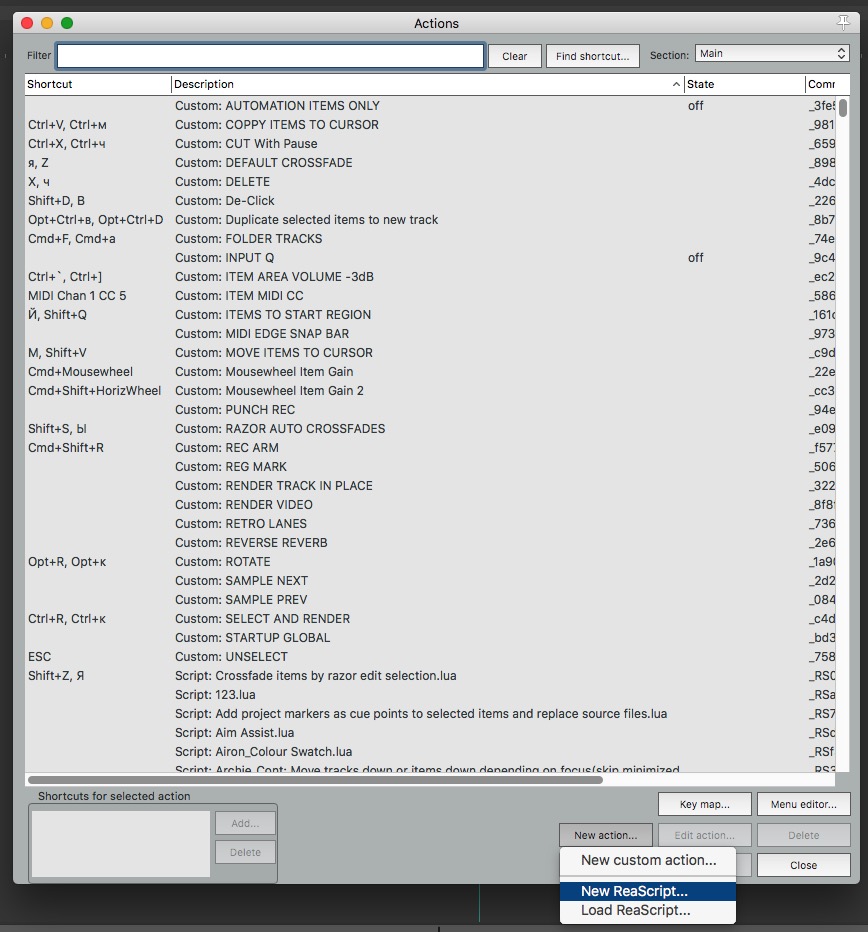This screenshot has width=868, height=932.
Task: Select the Custom: REC ARM action
Action: 430,448
